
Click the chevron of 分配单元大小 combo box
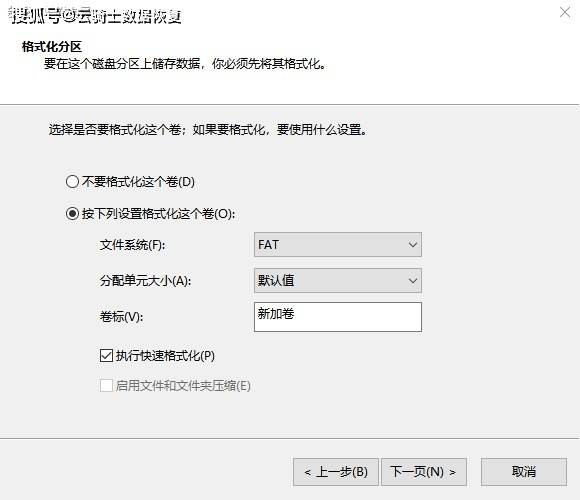coord(413,280)
